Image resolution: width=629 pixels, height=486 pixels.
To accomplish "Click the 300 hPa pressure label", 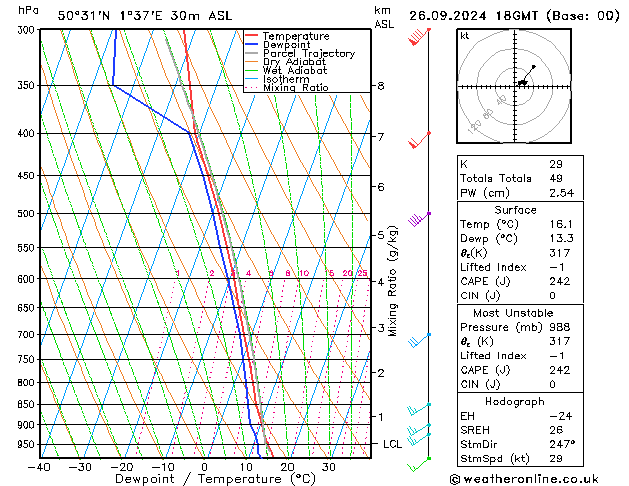I will (x=28, y=30).
